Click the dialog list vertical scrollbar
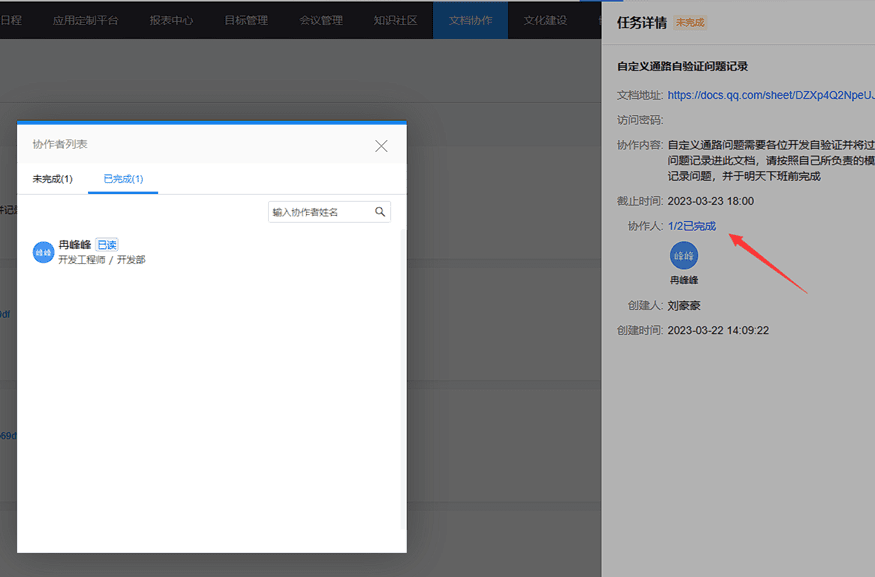Viewport: 875px width, 577px height. (403, 379)
